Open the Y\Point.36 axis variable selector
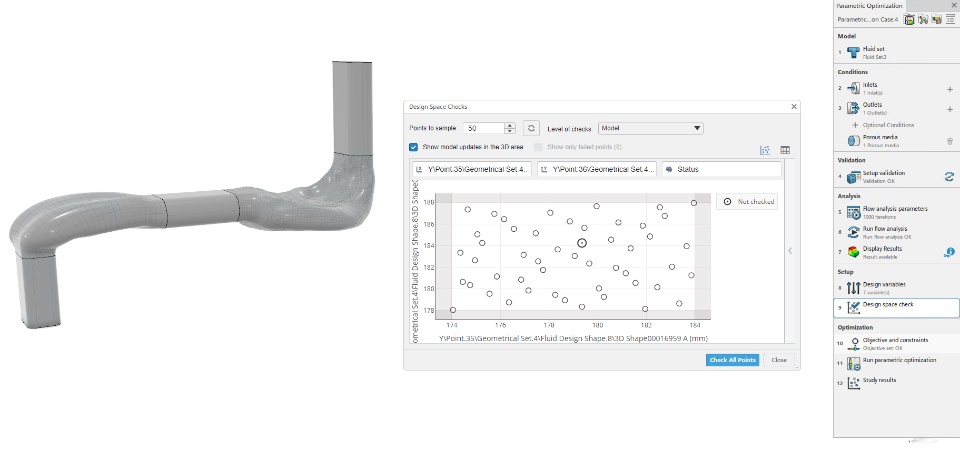Screen dimensions: 960x463 (597, 169)
